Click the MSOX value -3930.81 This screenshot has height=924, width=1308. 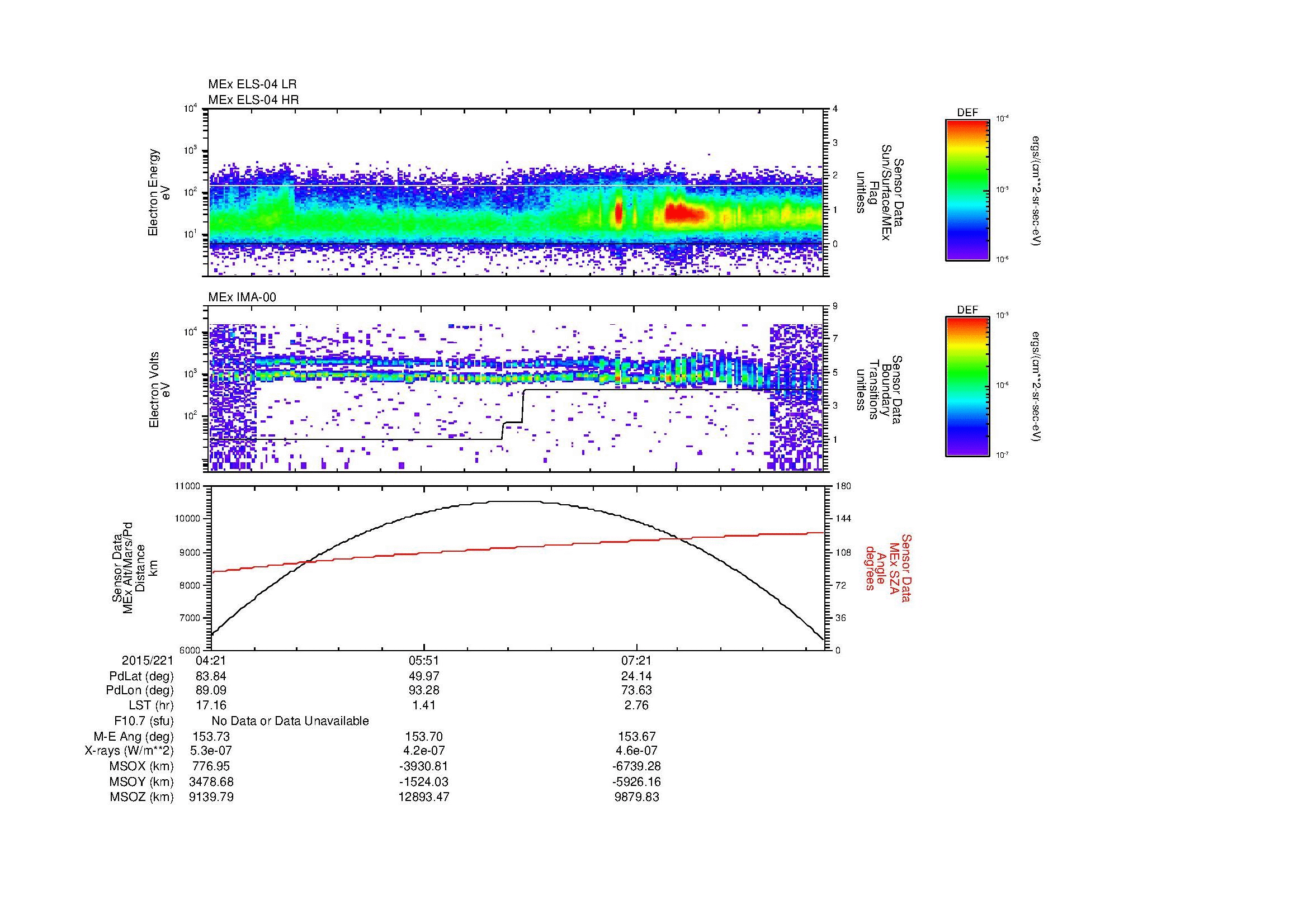[424, 766]
